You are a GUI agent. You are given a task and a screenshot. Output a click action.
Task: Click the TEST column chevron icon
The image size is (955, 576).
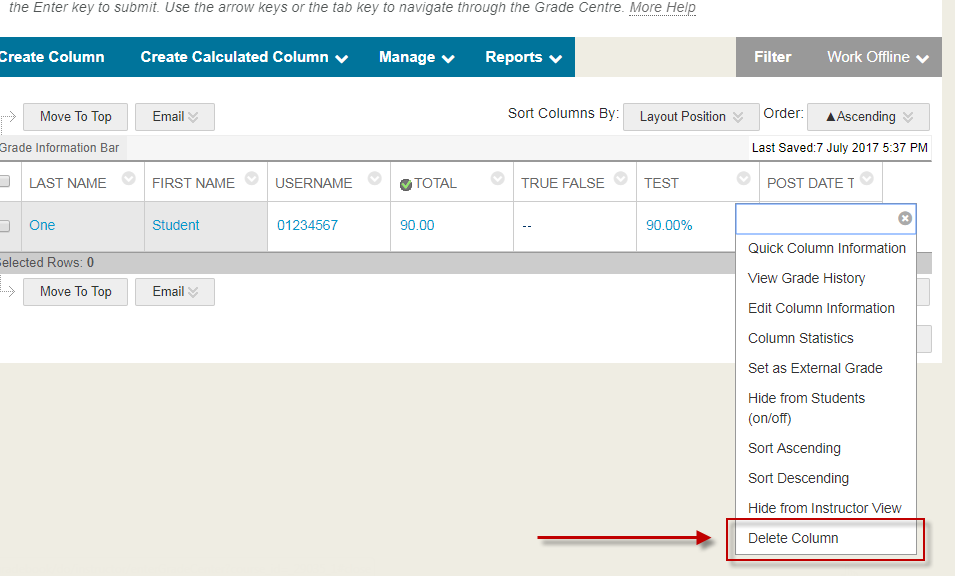743,179
